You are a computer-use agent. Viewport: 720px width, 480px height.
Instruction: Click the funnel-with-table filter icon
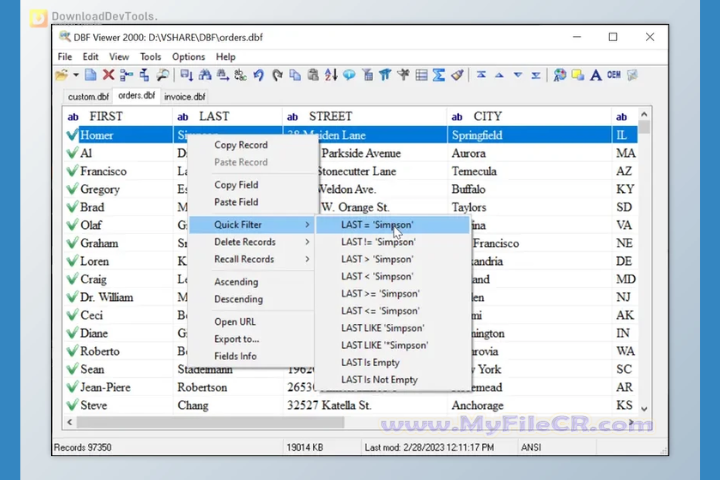[367, 75]
